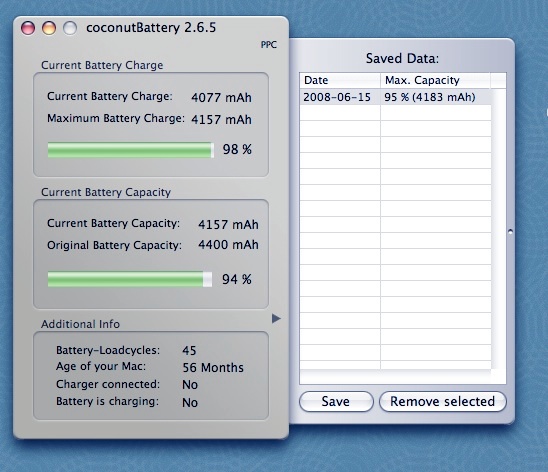
Task: Sort by the Max. Capacity column header
Action: (x=435, y=80)
